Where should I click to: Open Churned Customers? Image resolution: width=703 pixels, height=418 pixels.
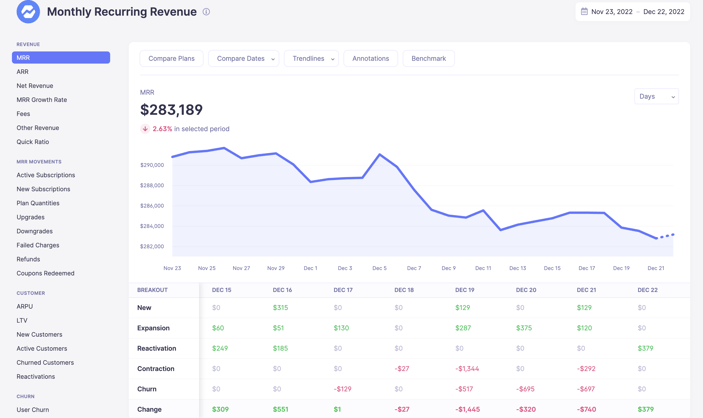click(45, 362)
